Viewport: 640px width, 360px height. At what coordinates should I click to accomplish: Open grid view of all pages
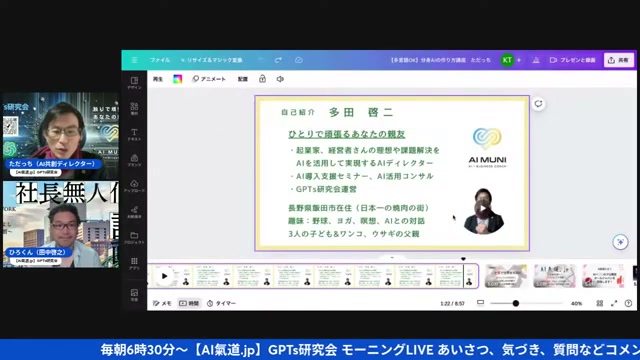click(600, 303)
